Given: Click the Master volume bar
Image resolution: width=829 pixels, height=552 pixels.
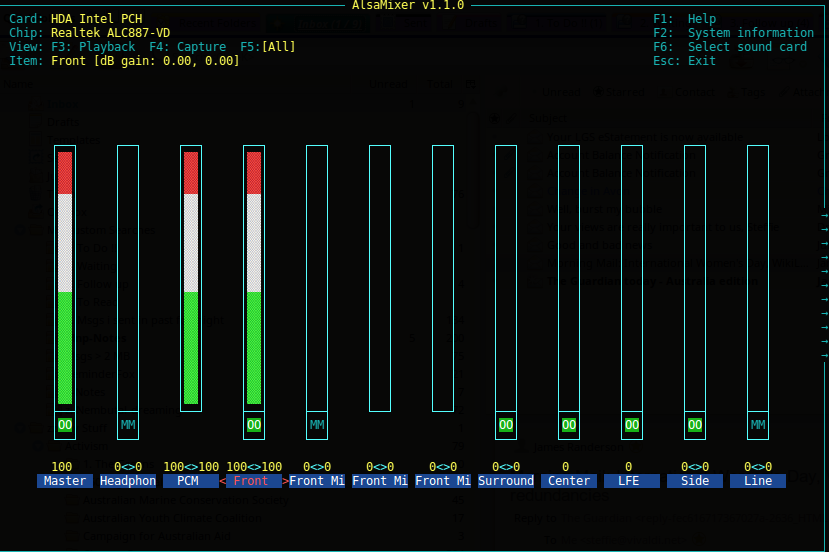Looking at the screenshot, I should pyautogui.click(x=65, y=278).
